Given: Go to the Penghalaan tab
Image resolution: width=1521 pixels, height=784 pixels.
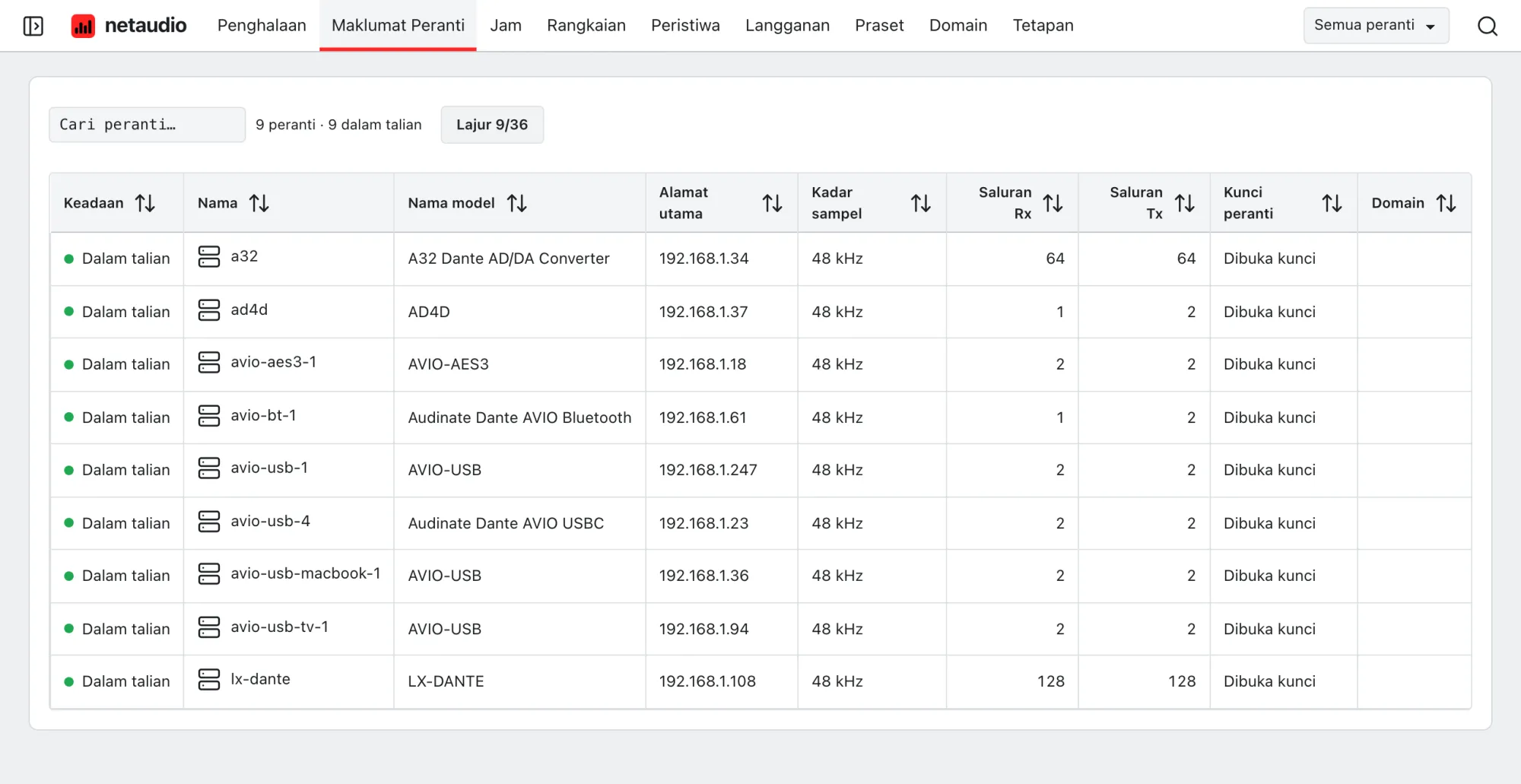Looking at the screenshot, I should coord(262,26).
